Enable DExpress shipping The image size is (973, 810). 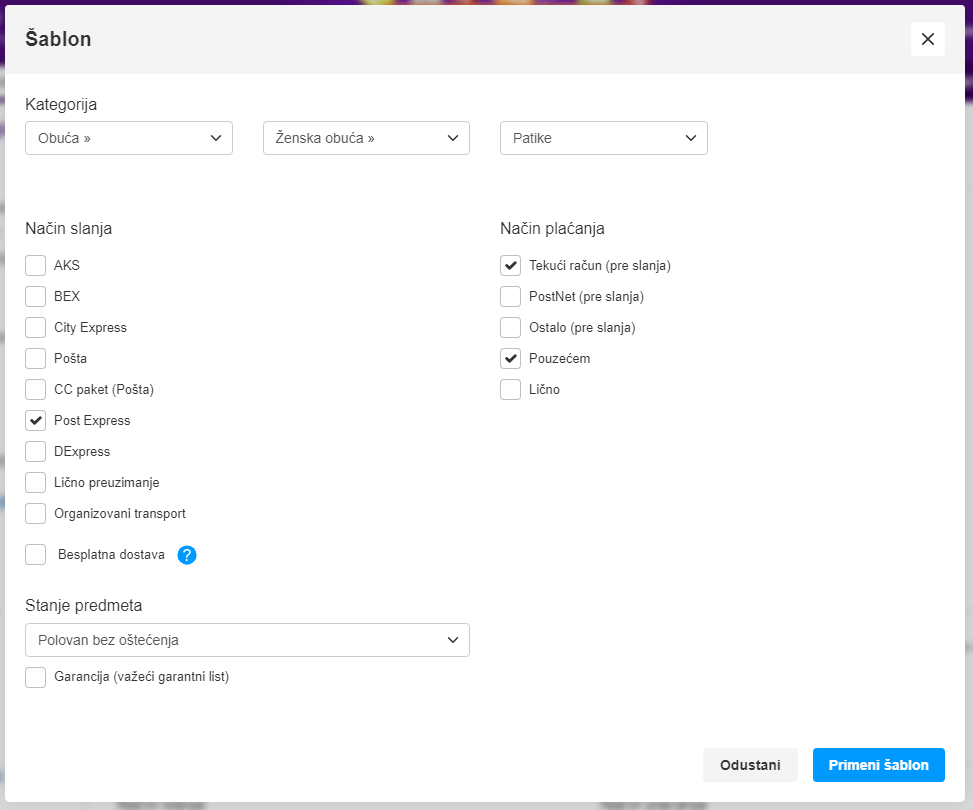tap(35, 452)
